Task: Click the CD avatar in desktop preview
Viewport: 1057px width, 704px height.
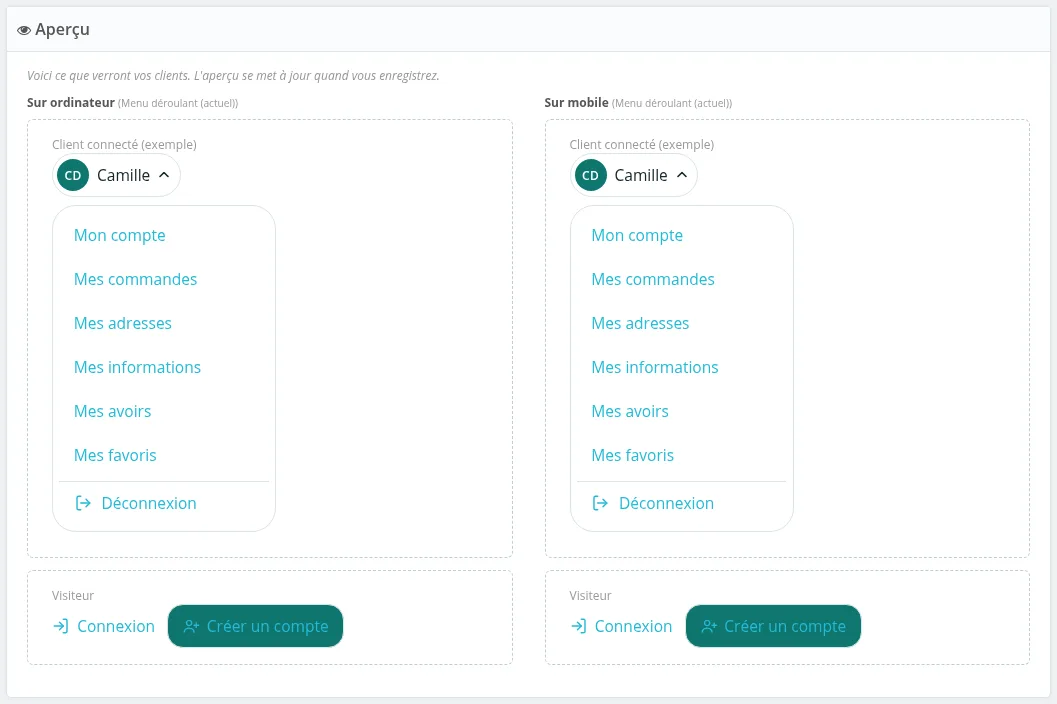Action: (73, 175)
